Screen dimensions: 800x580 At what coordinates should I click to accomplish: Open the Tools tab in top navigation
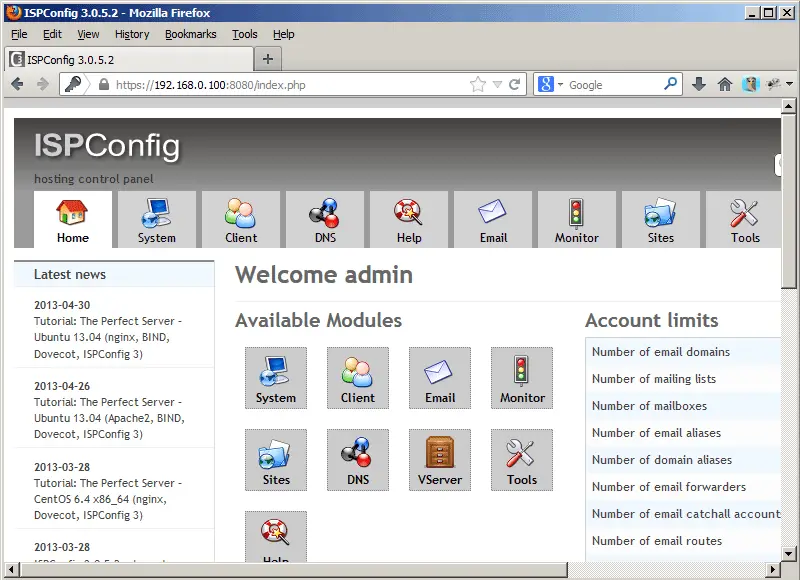744,220
